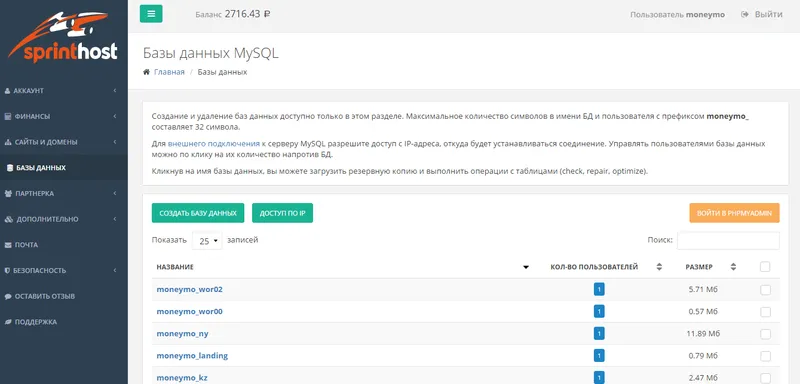Click the Sprinthost logo
Screen dimensions: 800x384
(x=63, y=37)
